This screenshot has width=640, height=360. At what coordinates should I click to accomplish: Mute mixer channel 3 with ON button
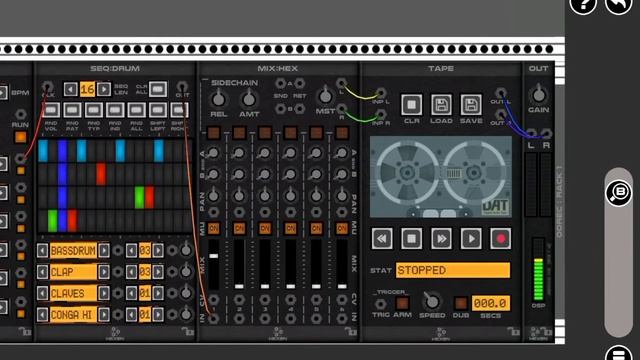click(x=265, y=229)
